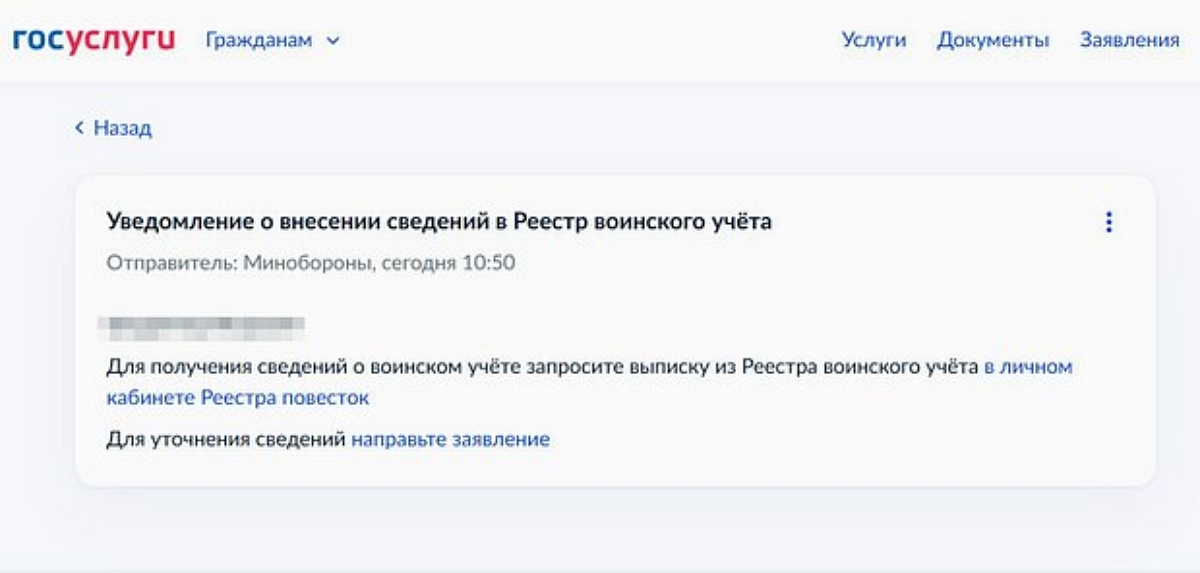Screen dimensions: 1200x573
Task: Expand the chevron next to Гражданам
Action: tap(334, 41)
